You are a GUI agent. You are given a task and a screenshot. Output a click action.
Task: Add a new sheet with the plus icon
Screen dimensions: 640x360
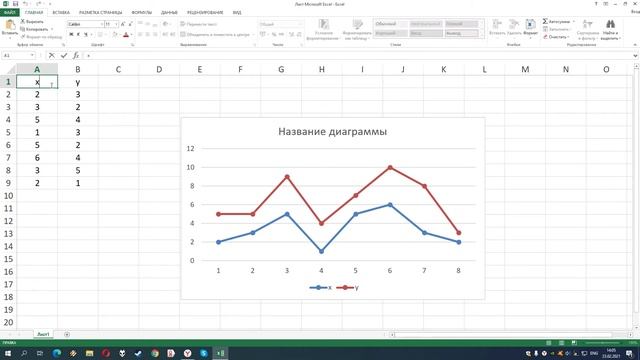pyautogui.click(x=67, y=334)
